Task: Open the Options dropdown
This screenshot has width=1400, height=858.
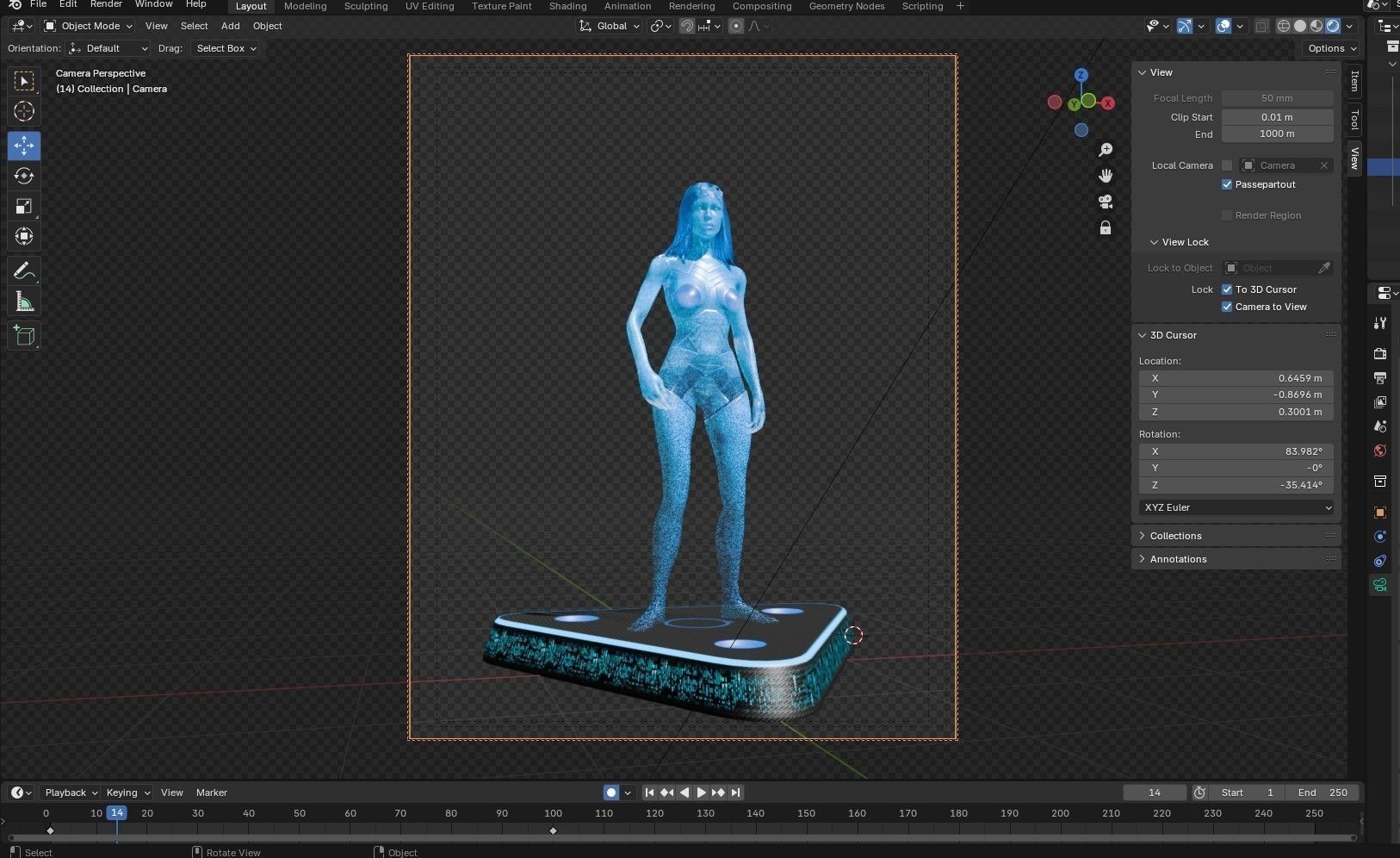Action: (x=1331, y=48)
